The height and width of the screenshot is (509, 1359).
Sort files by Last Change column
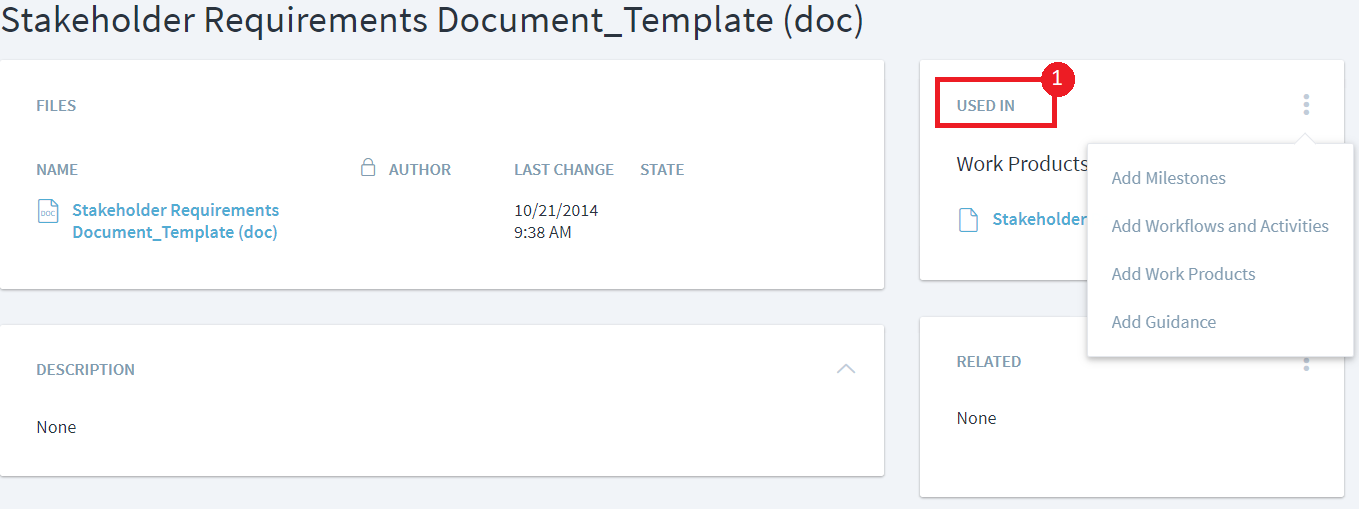coord(564,170)
